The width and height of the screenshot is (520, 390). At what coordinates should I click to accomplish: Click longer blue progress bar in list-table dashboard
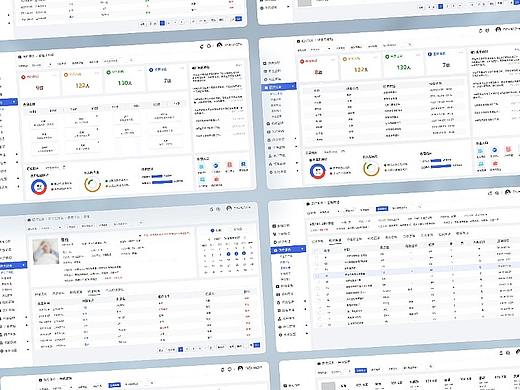click(441, 165)
